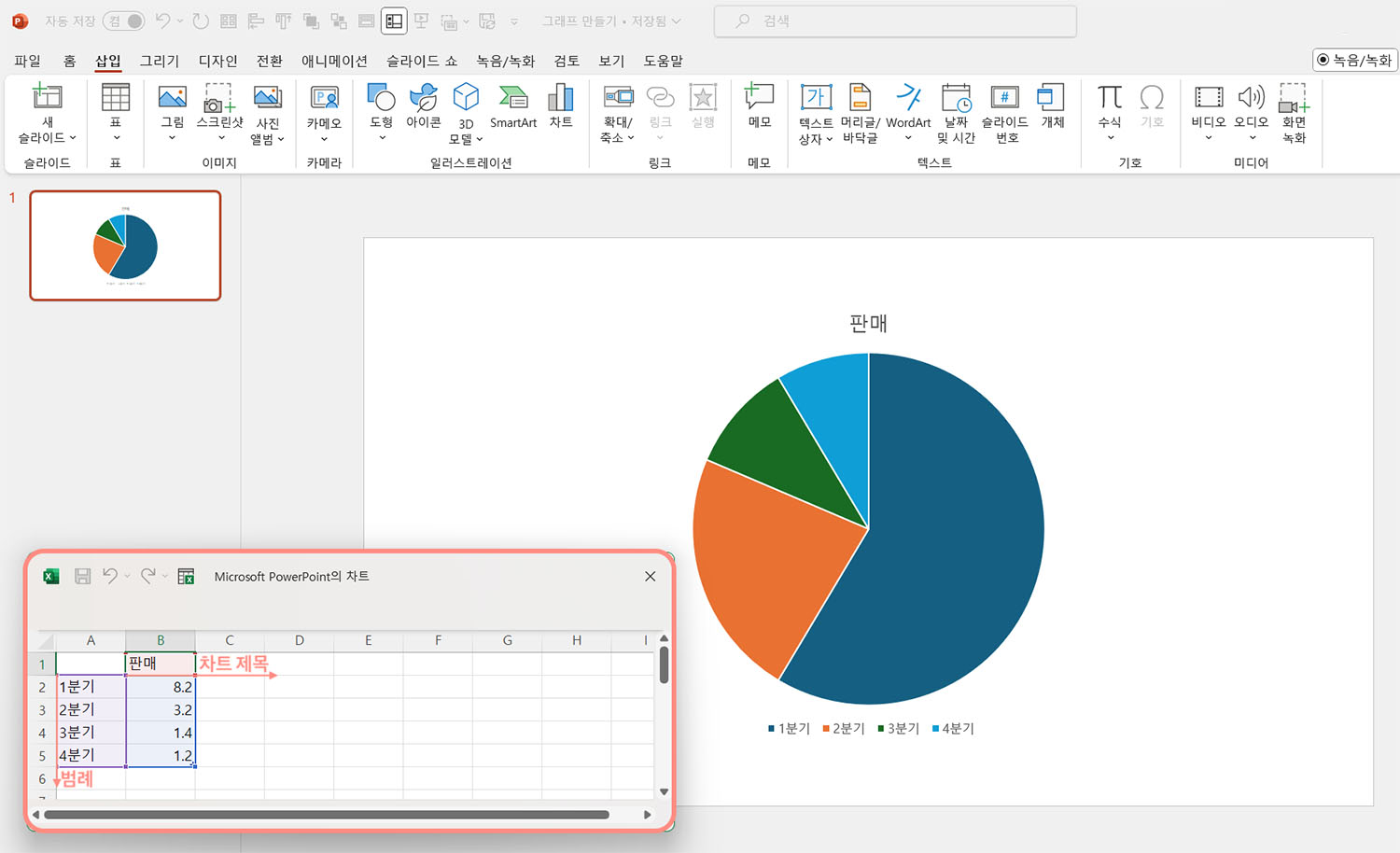Switch to the 슬라이드 쇼 tab
Viewport: 1400px width, 853px height.
pyautogui.click(x=422, y=61)
